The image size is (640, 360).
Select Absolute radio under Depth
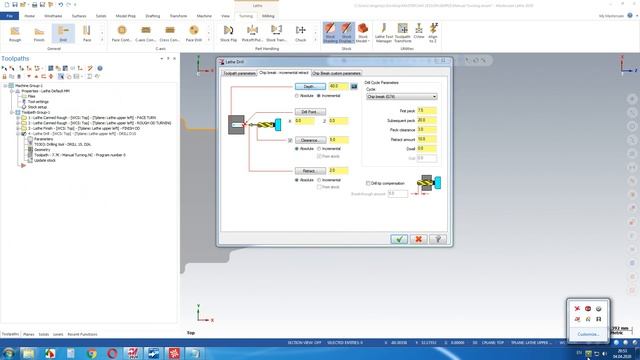[297, 96]
